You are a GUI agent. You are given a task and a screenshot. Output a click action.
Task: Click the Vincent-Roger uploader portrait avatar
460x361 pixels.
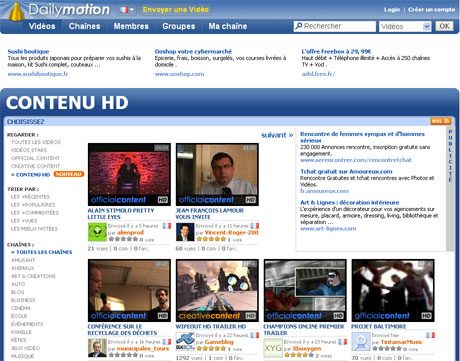tap(185, 232)
